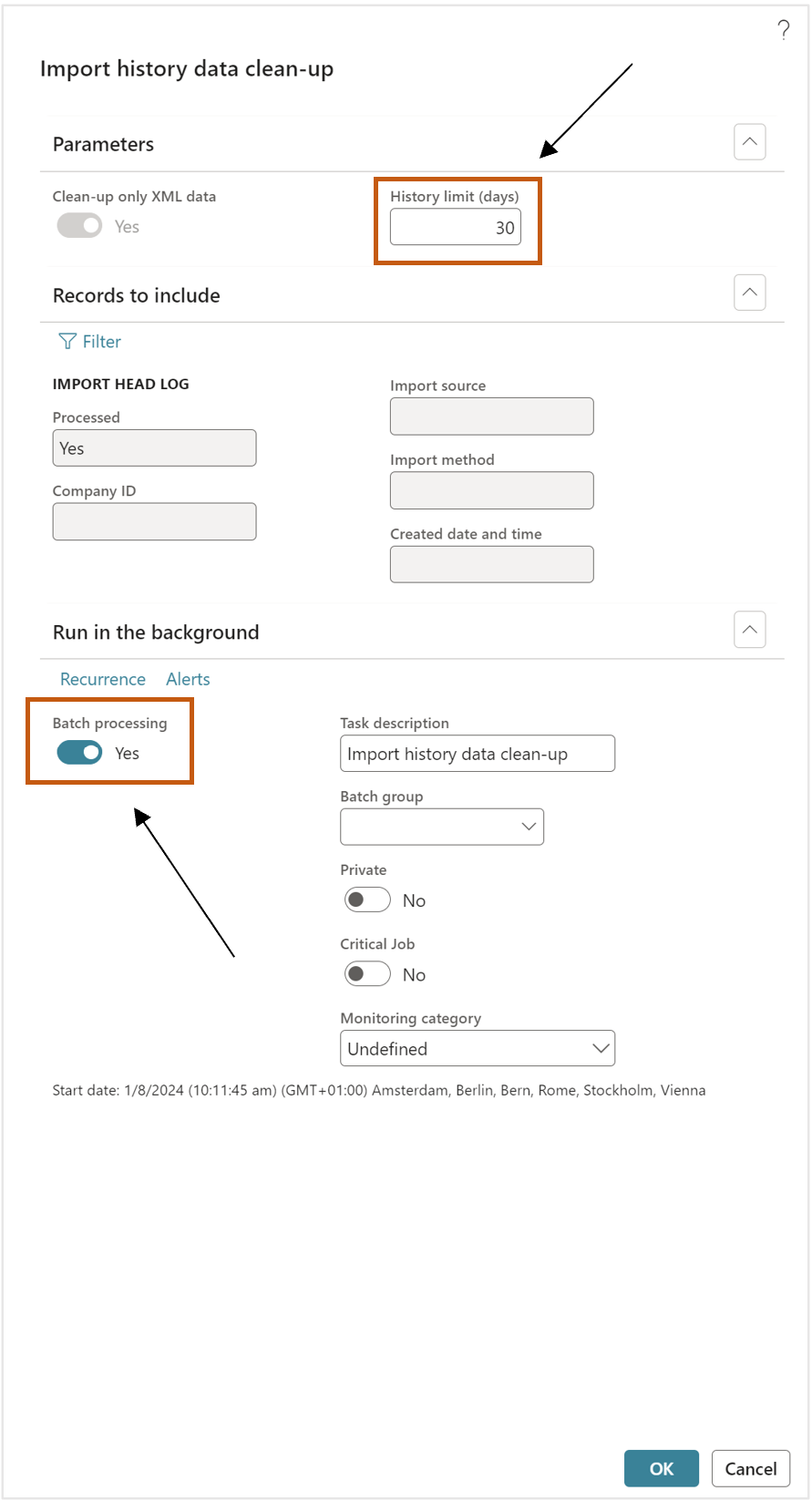This screenshot has width=812, height=1501.
Task: Click the Import source field
Action: [x=492, y=416]
